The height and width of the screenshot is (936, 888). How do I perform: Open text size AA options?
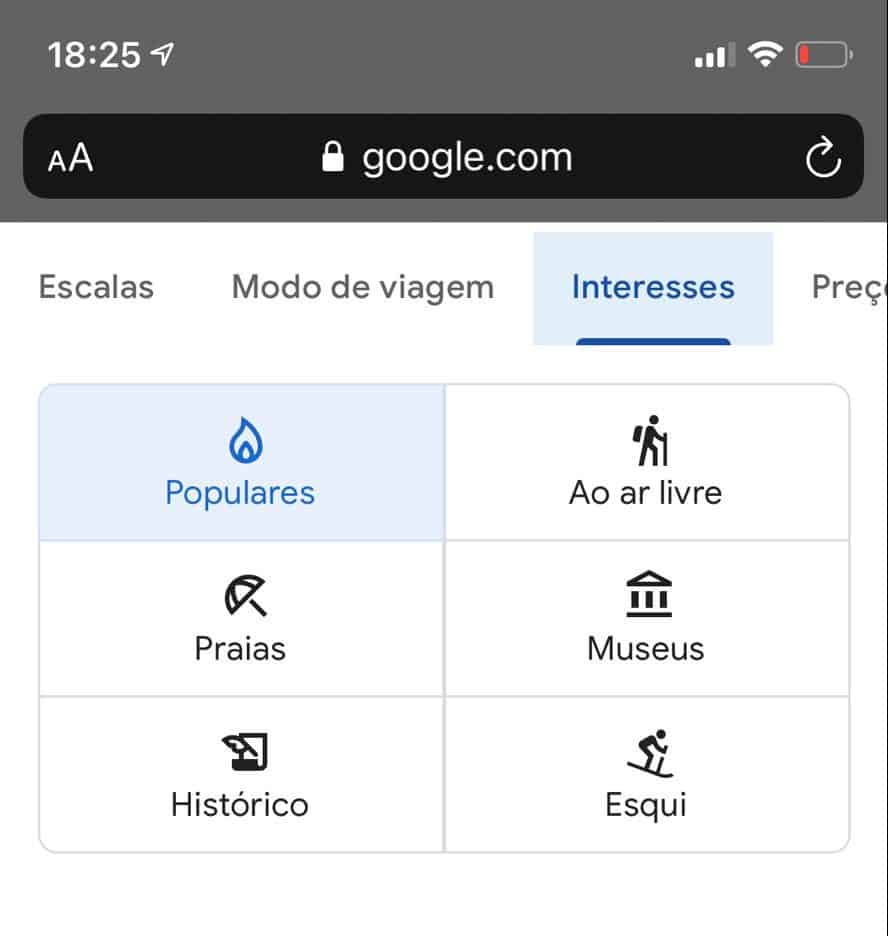tap(70, 158)
